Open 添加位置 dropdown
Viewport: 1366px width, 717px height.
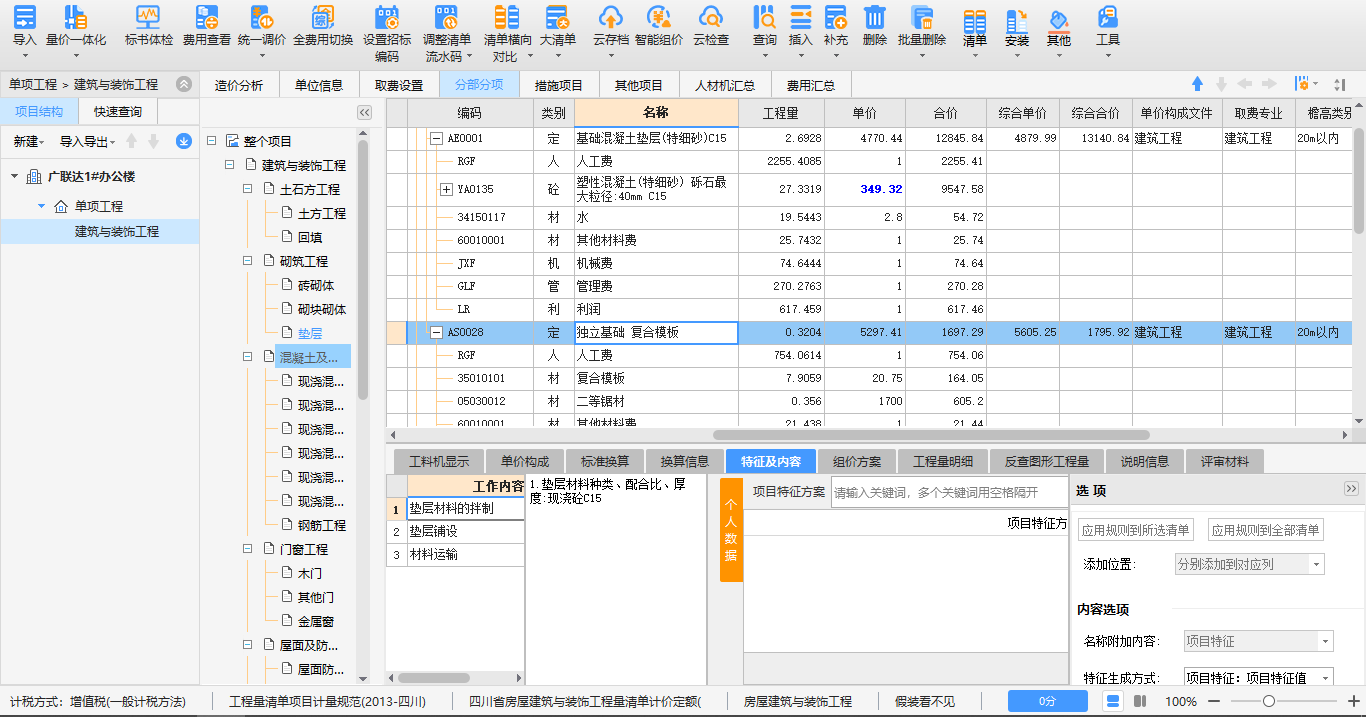(x=1249, y=564)
